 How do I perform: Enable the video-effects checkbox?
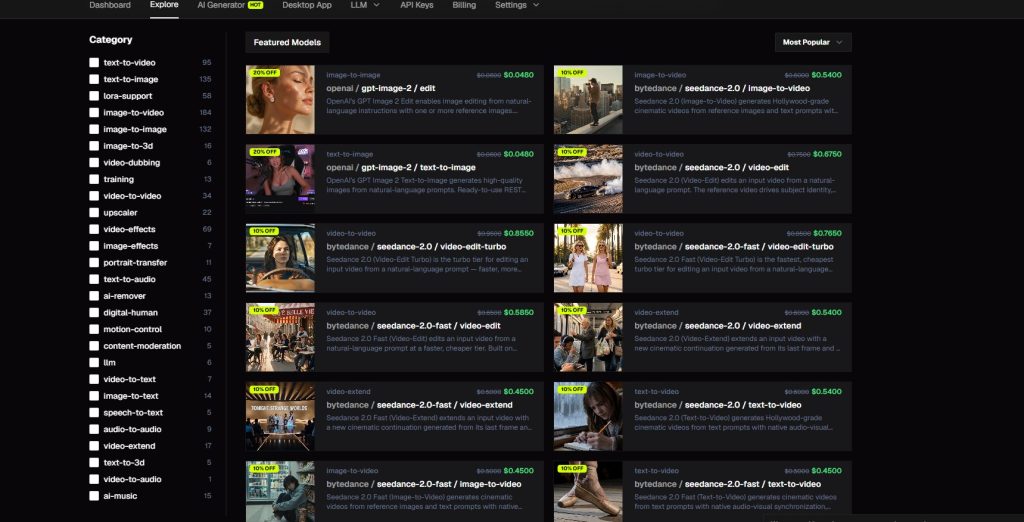pos(94,229)
